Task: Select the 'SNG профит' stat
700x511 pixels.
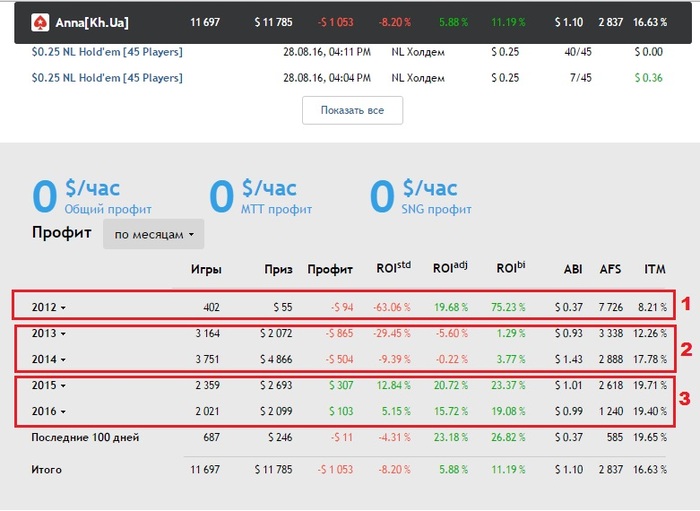Action: coord(434,209)
